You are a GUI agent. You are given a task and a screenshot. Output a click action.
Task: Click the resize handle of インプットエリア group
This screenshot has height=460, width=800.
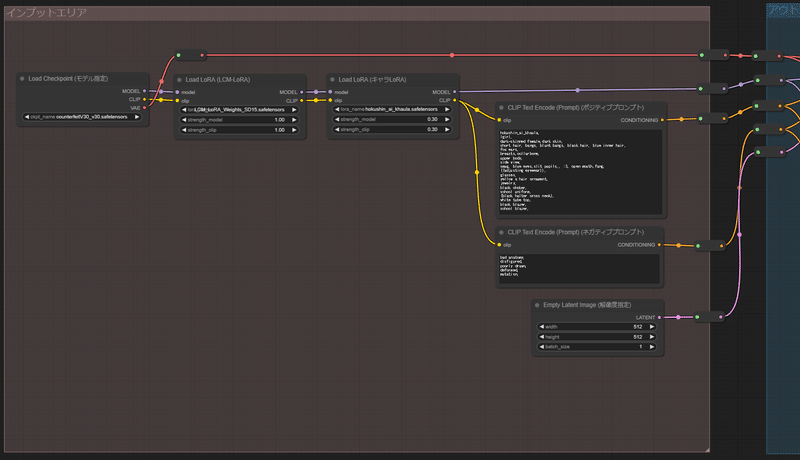click(707, 449)
